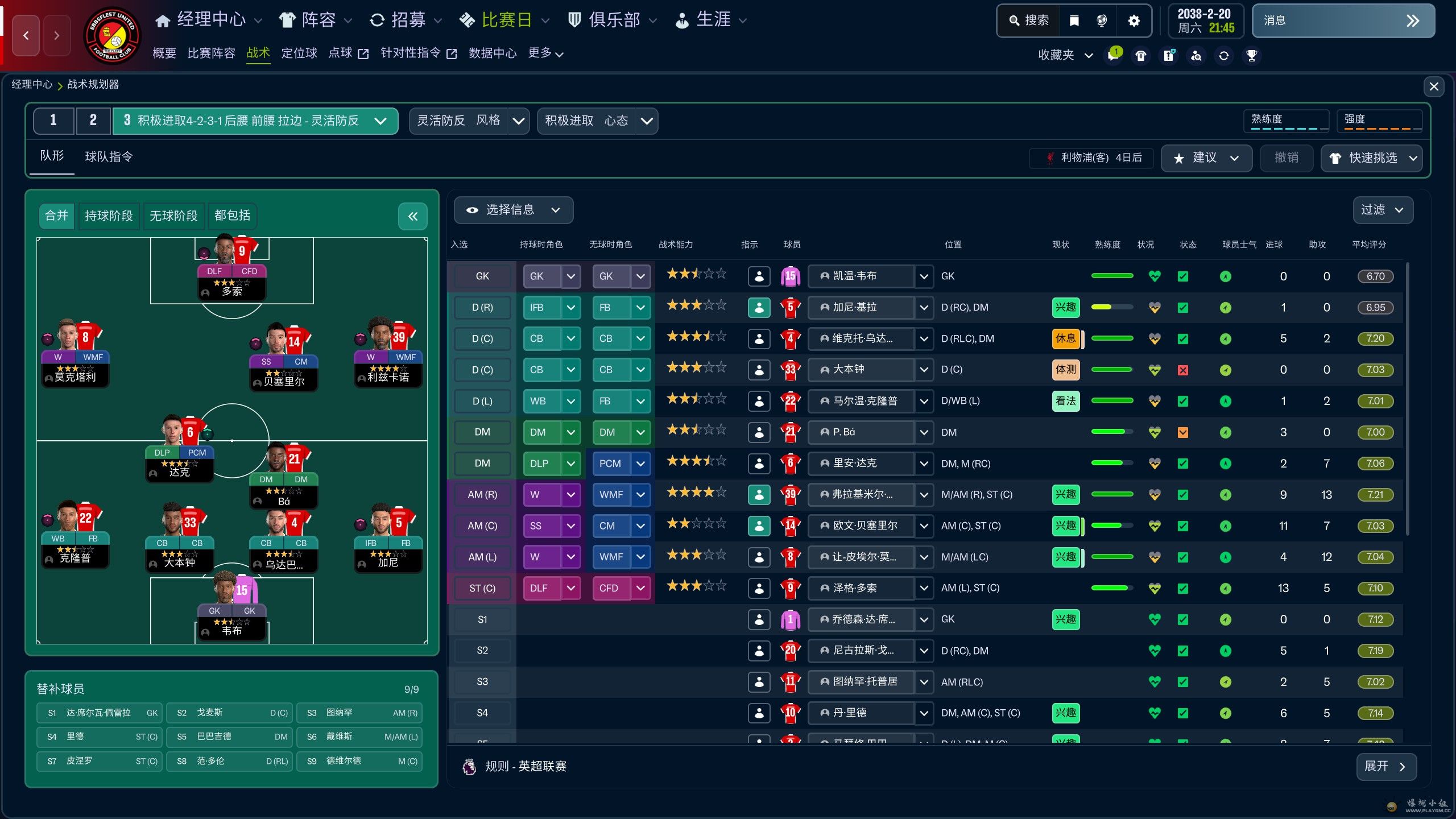
Task: Toggle status checkbox for 里安·达克
Action: (x=1183, y=464)
